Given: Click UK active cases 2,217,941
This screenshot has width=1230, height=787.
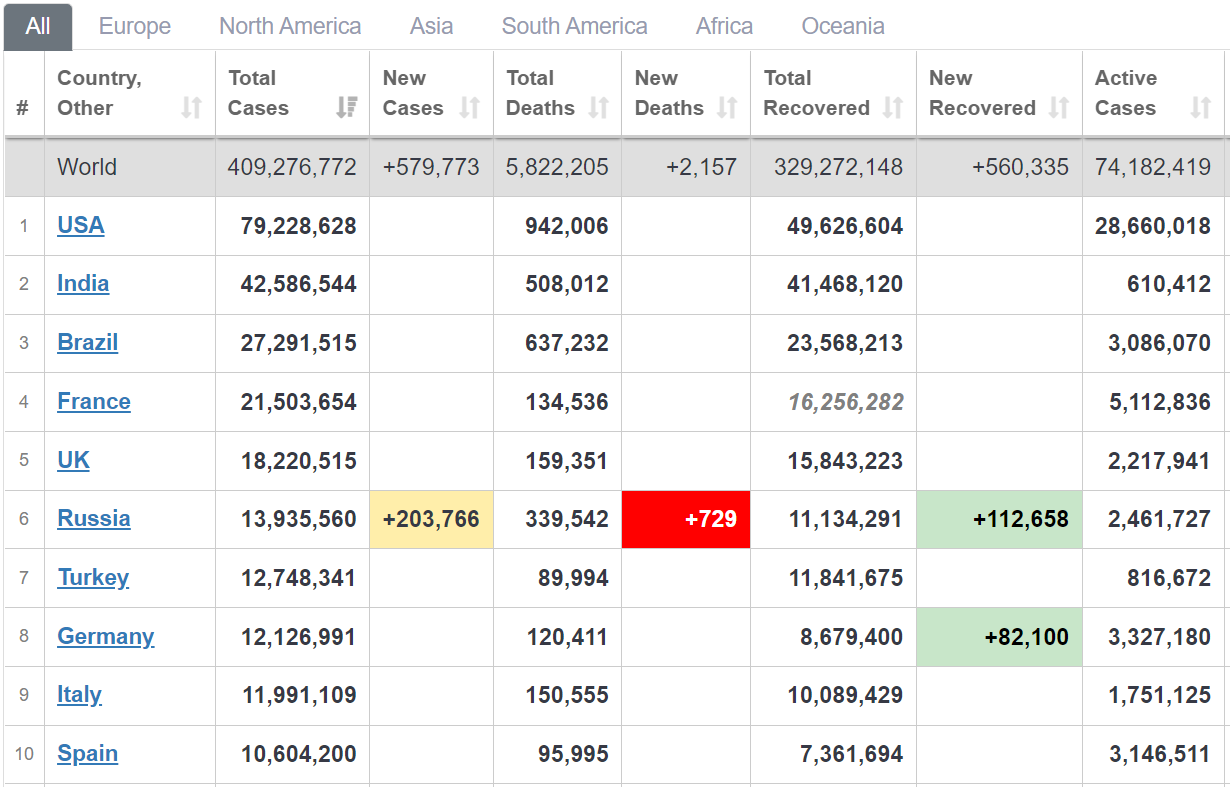Looking at the screenshot, I should (x=1160, y=461).
